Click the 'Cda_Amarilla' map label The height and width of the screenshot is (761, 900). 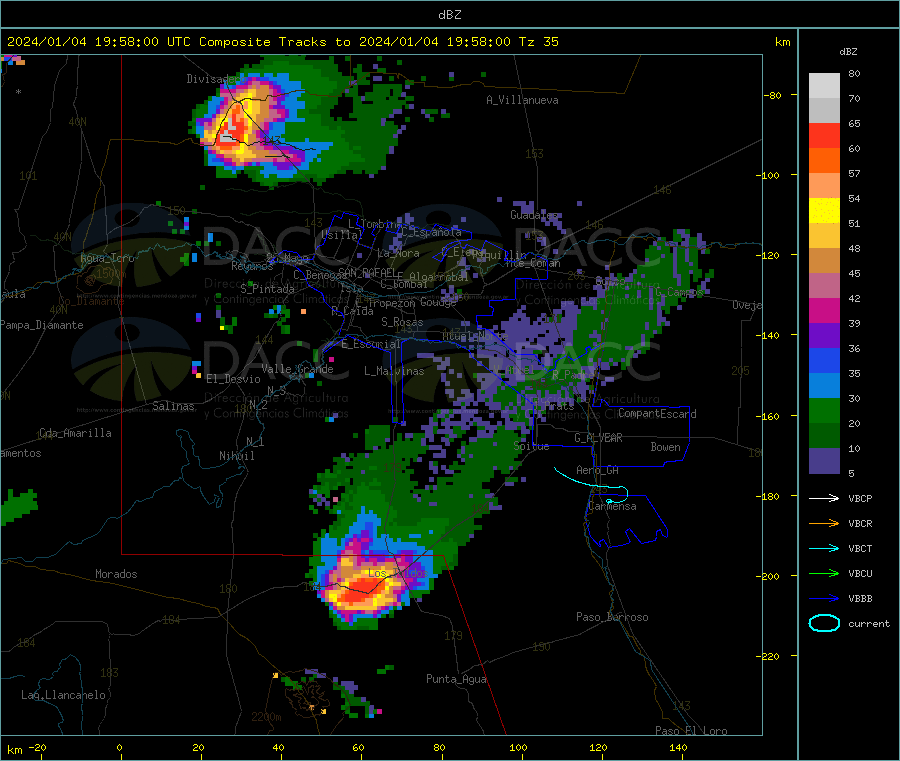(75, 433)
